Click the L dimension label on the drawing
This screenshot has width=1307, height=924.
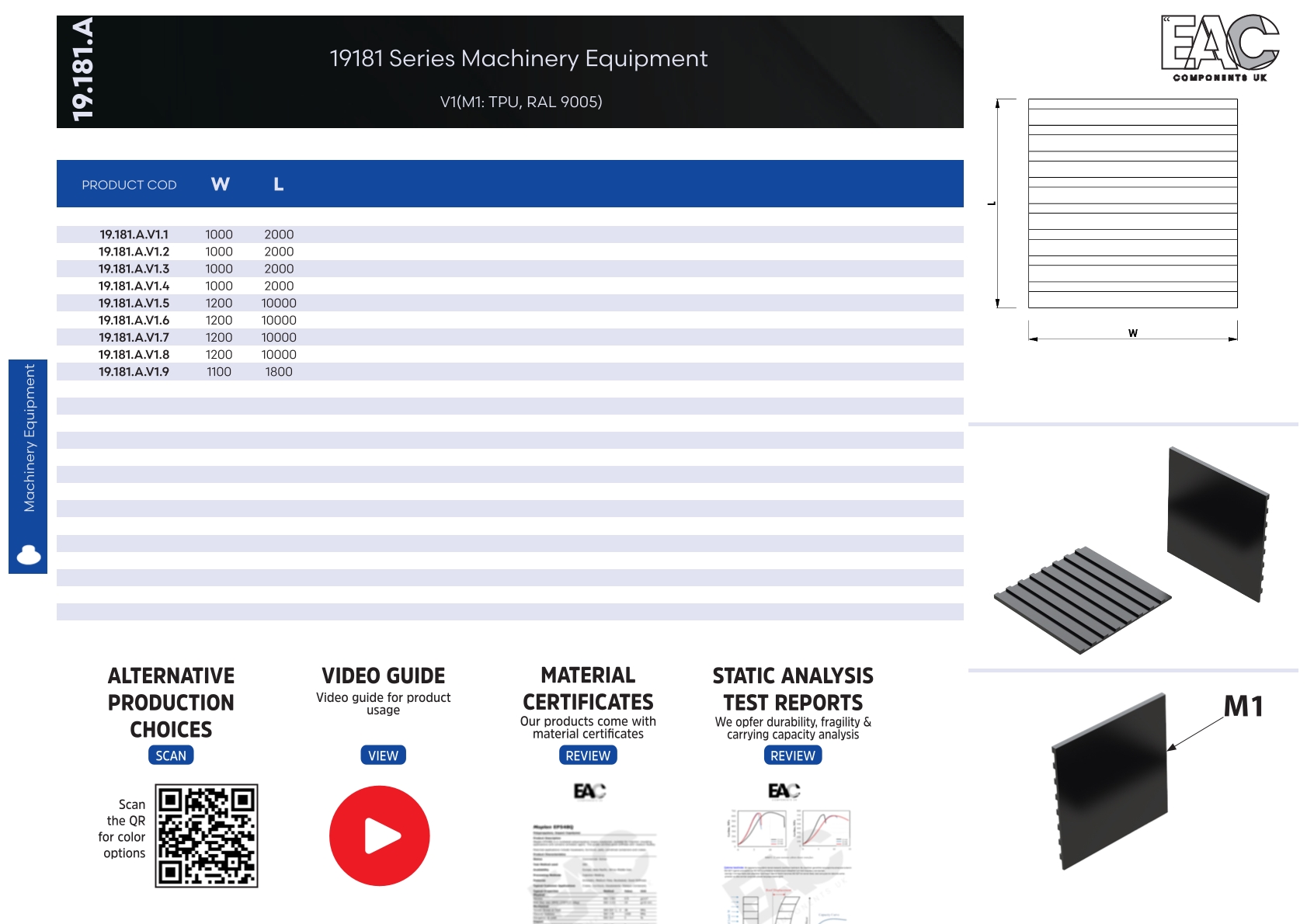[992, 203]
